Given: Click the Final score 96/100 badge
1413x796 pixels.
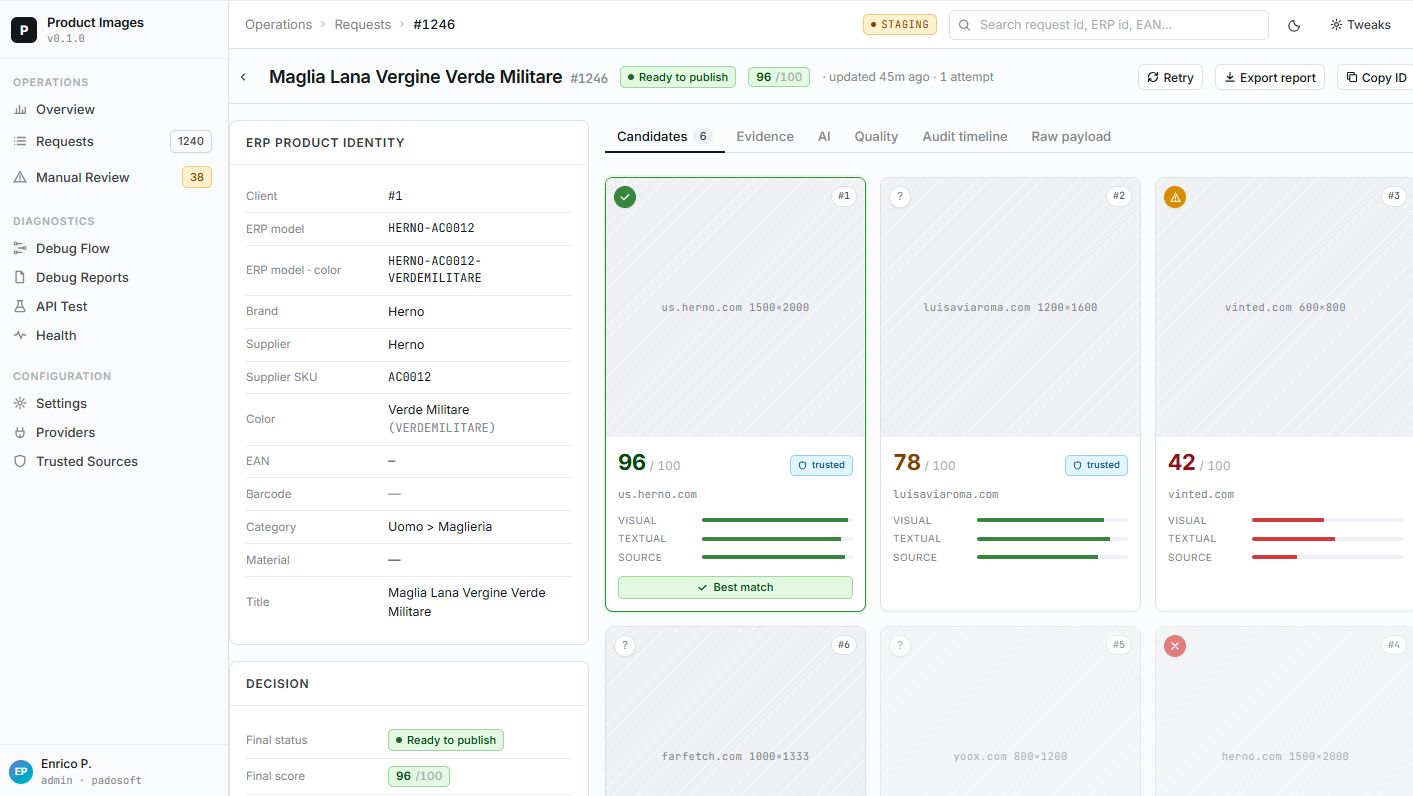Looking at the screenshot, I should click(x=419, y=776).
